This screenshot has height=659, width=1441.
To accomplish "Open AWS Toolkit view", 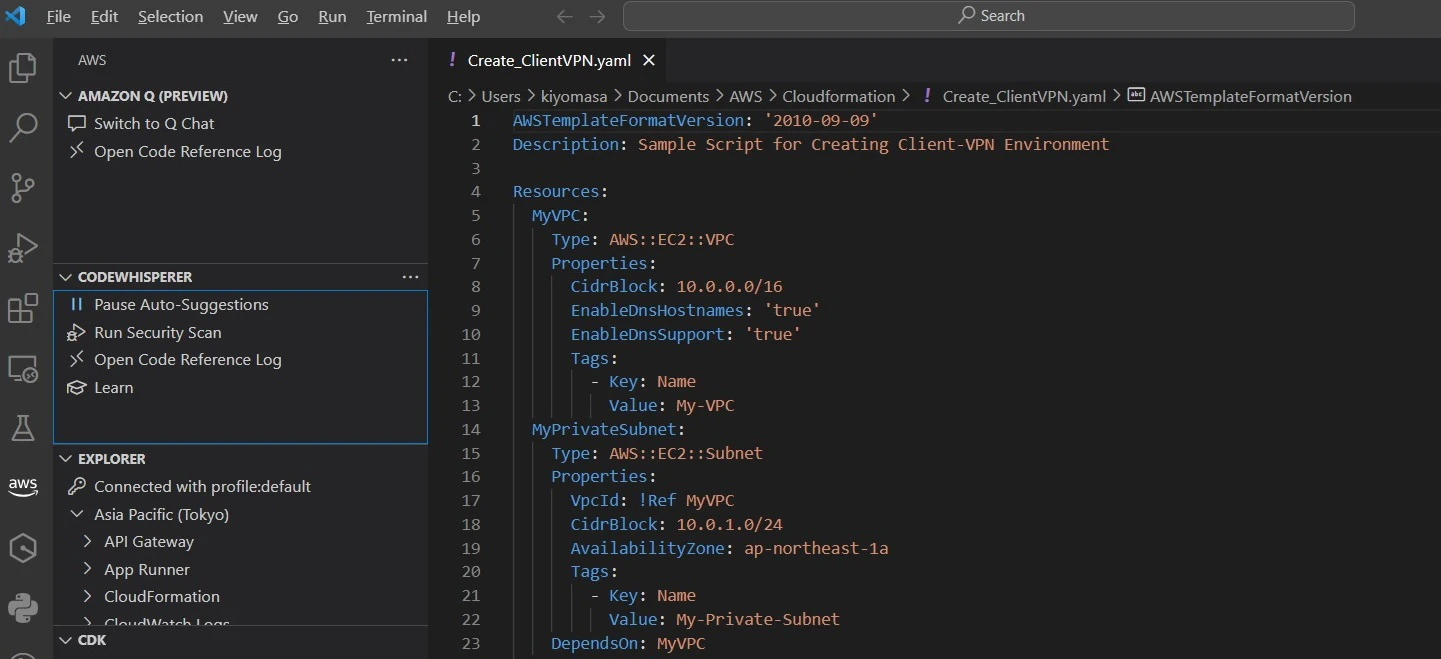I will [23, 487].
